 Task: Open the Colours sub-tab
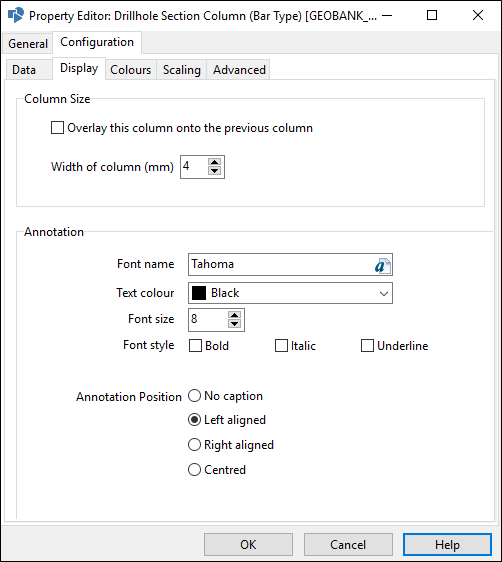131,70
